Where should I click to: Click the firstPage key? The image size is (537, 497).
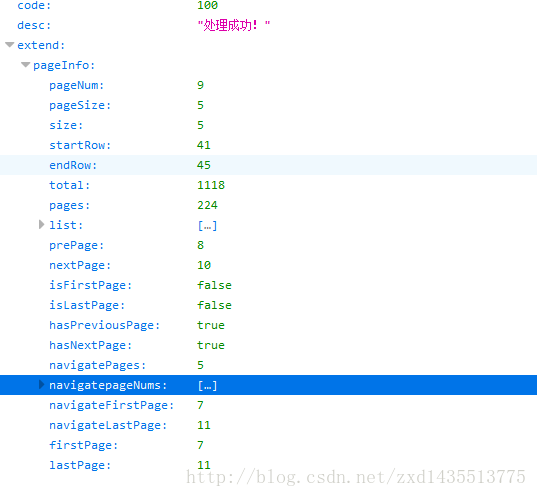click(x=84, y=445)
